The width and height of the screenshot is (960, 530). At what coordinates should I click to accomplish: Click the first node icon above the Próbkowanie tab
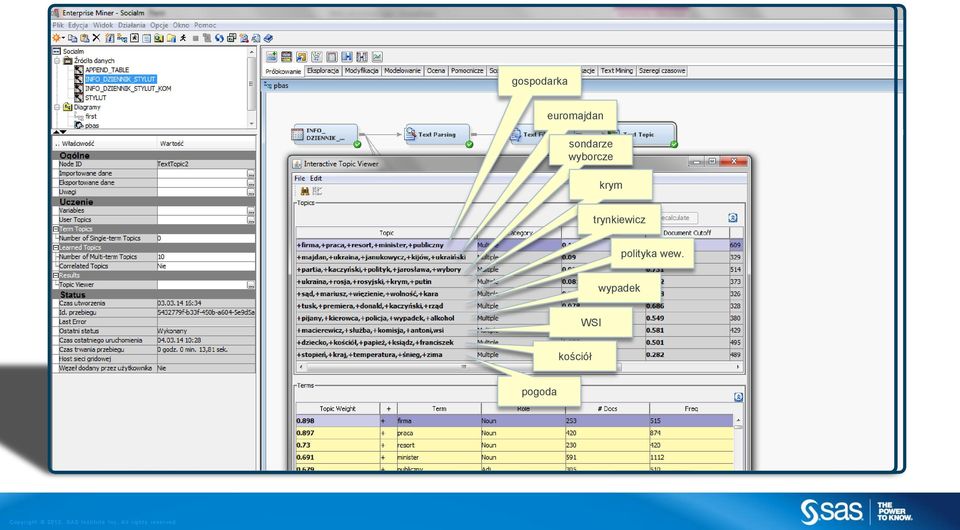coord(271,57)
